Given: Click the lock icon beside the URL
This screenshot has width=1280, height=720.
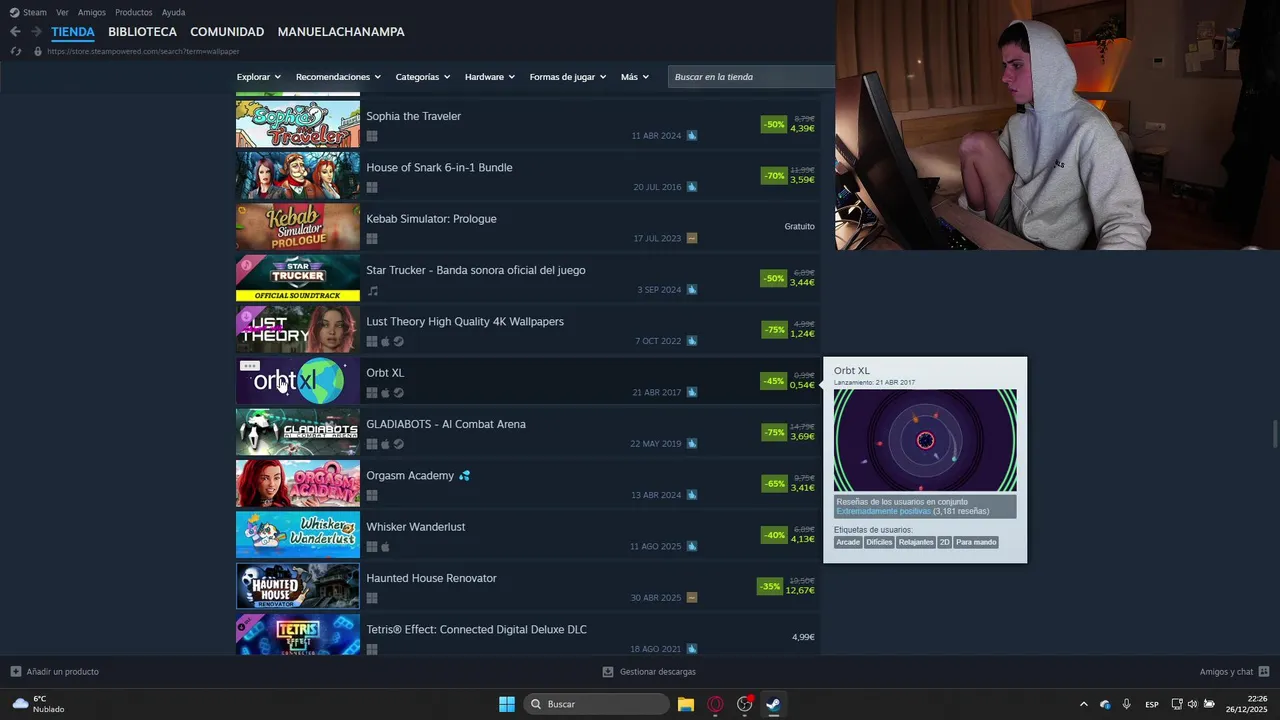Looking at the screenshot, I should [x=38, y=51].
